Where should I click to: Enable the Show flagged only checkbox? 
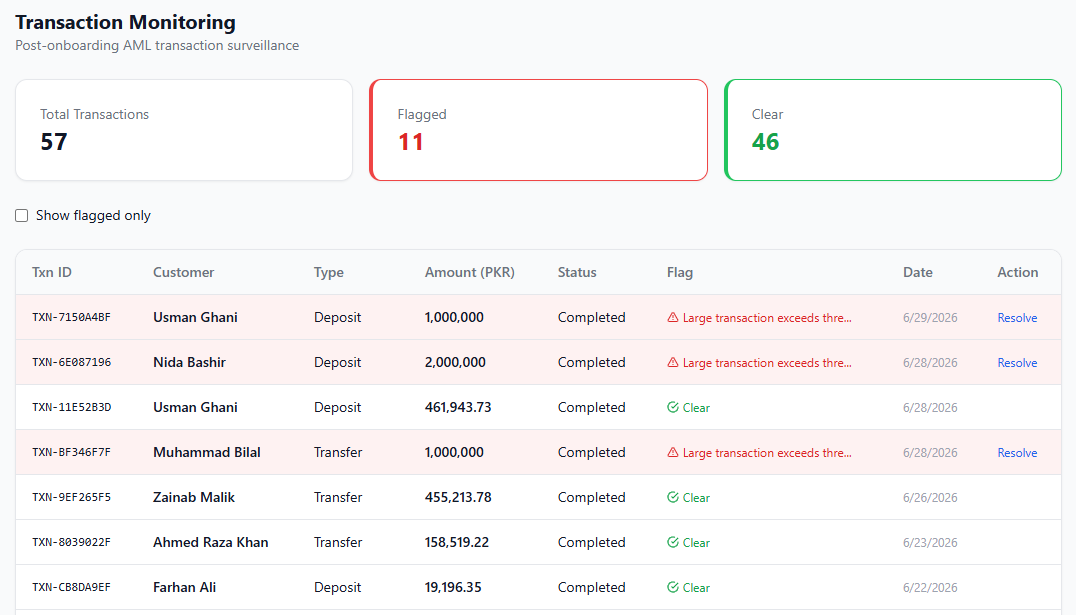pos(22,216)
